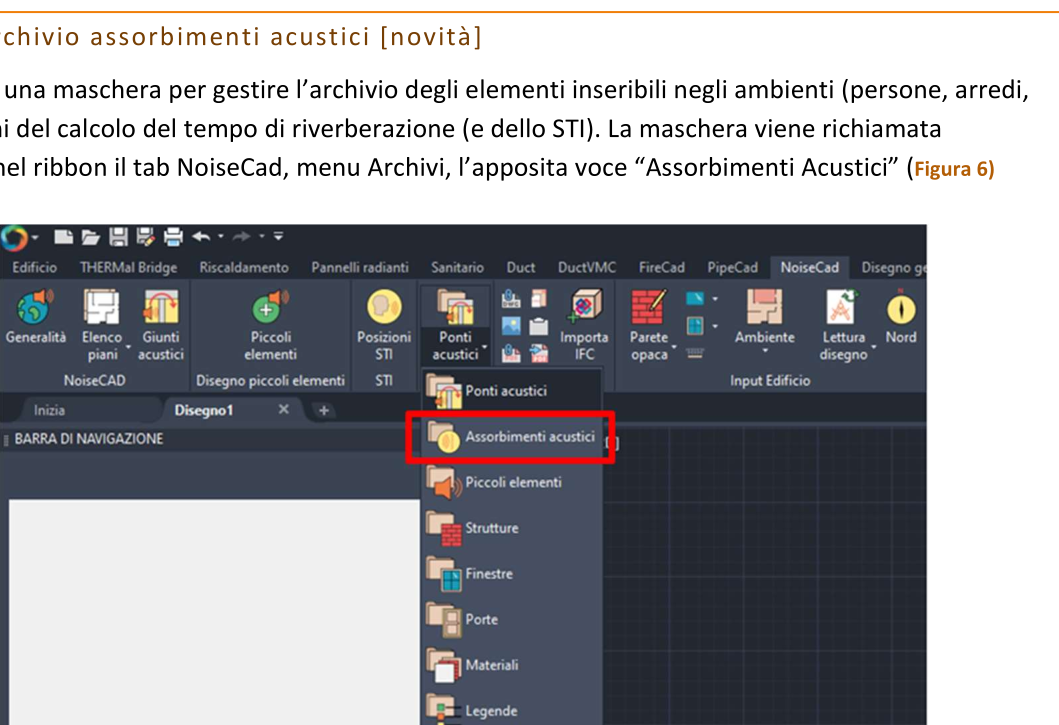
Task: Click the Generalità globe icon
Action: coord(34,307)
